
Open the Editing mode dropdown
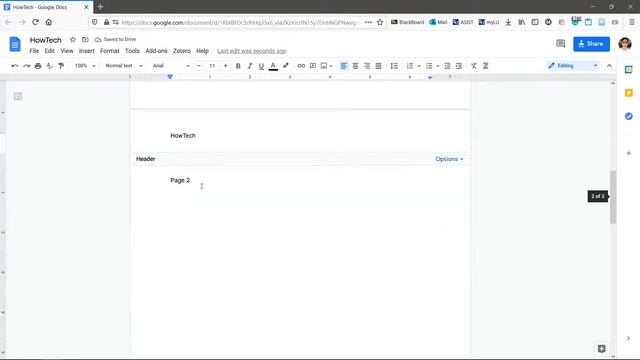pyautogui.click(x=573, y=66)
